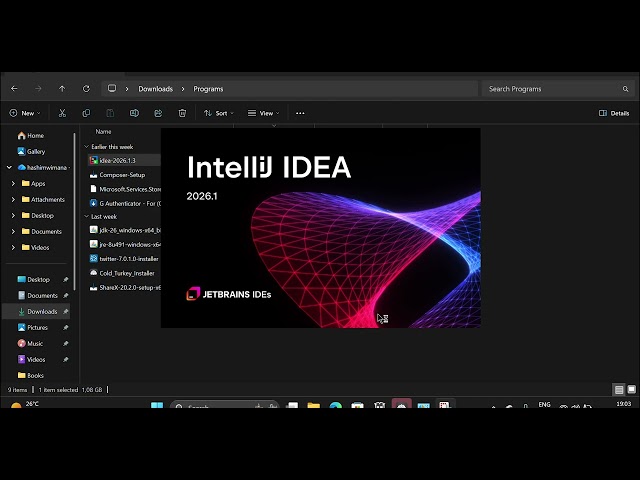The image size is (640, 480).
Task: Unpin Desktop from quick access
Action: pyautogui.click(x=65, y=280)
